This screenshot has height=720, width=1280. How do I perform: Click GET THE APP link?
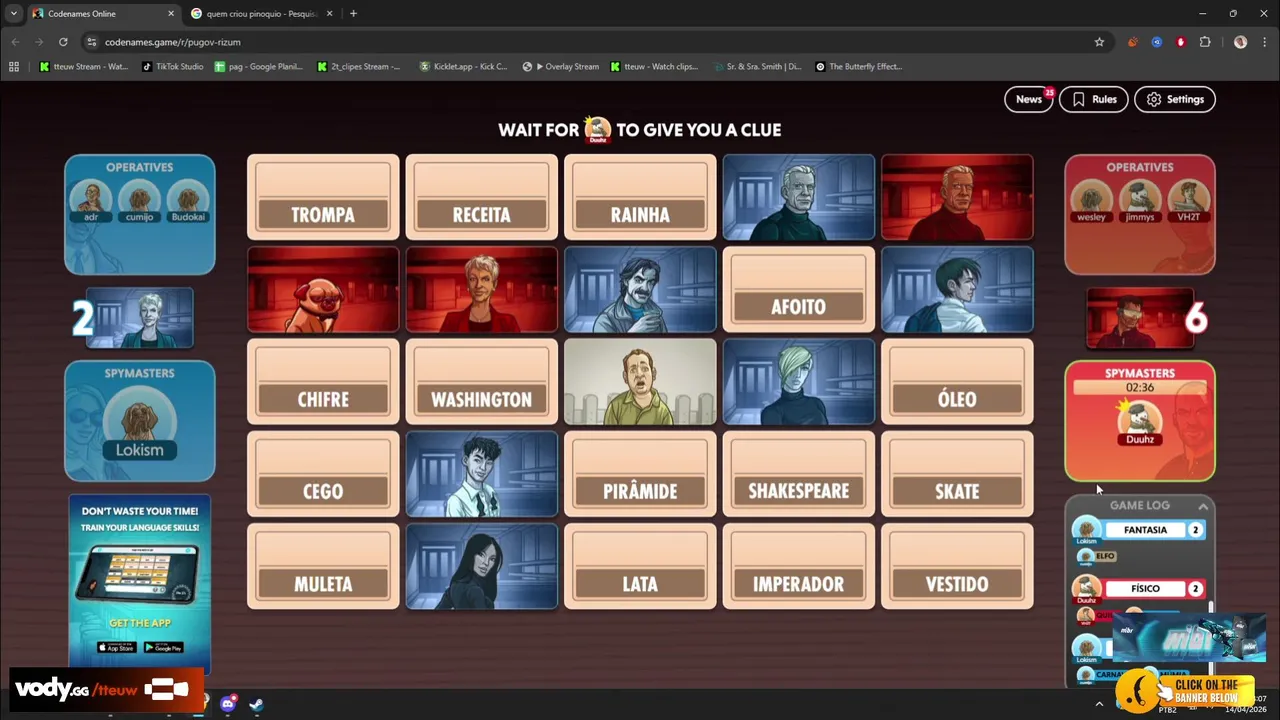click(x=140, y=623)
